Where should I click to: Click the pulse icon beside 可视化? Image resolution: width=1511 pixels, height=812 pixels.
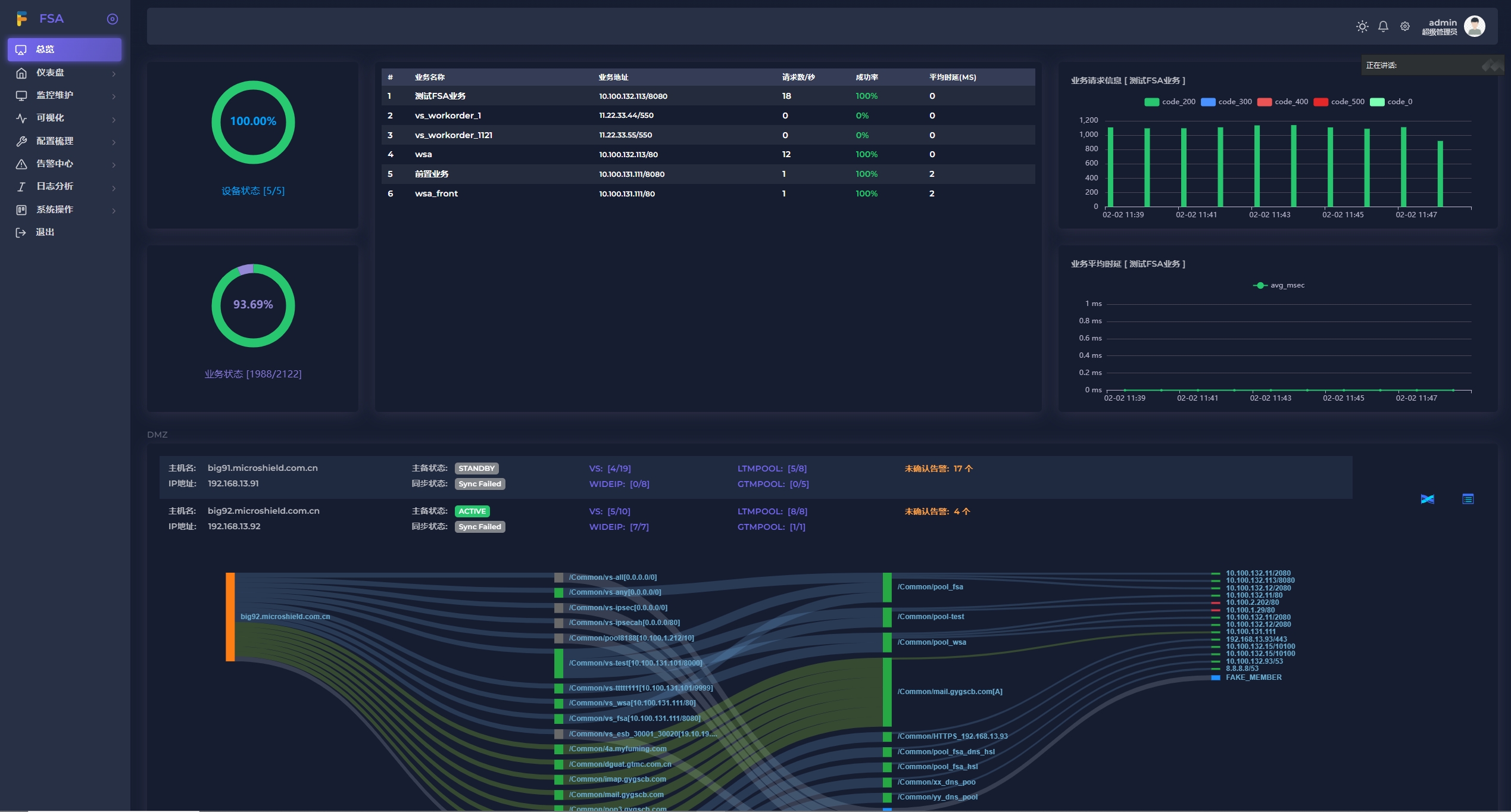21,118
